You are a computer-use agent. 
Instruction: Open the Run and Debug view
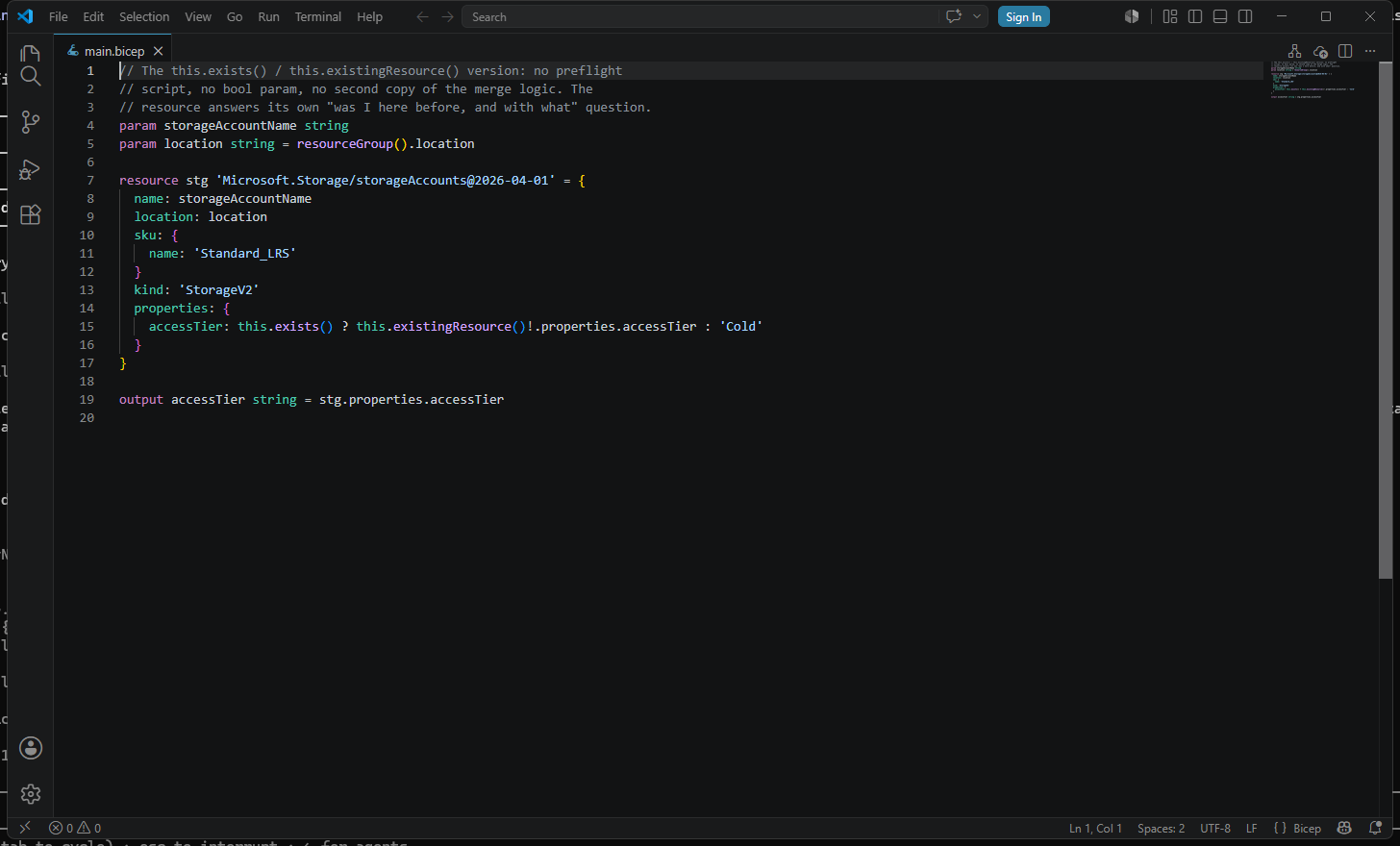[31, 169]
